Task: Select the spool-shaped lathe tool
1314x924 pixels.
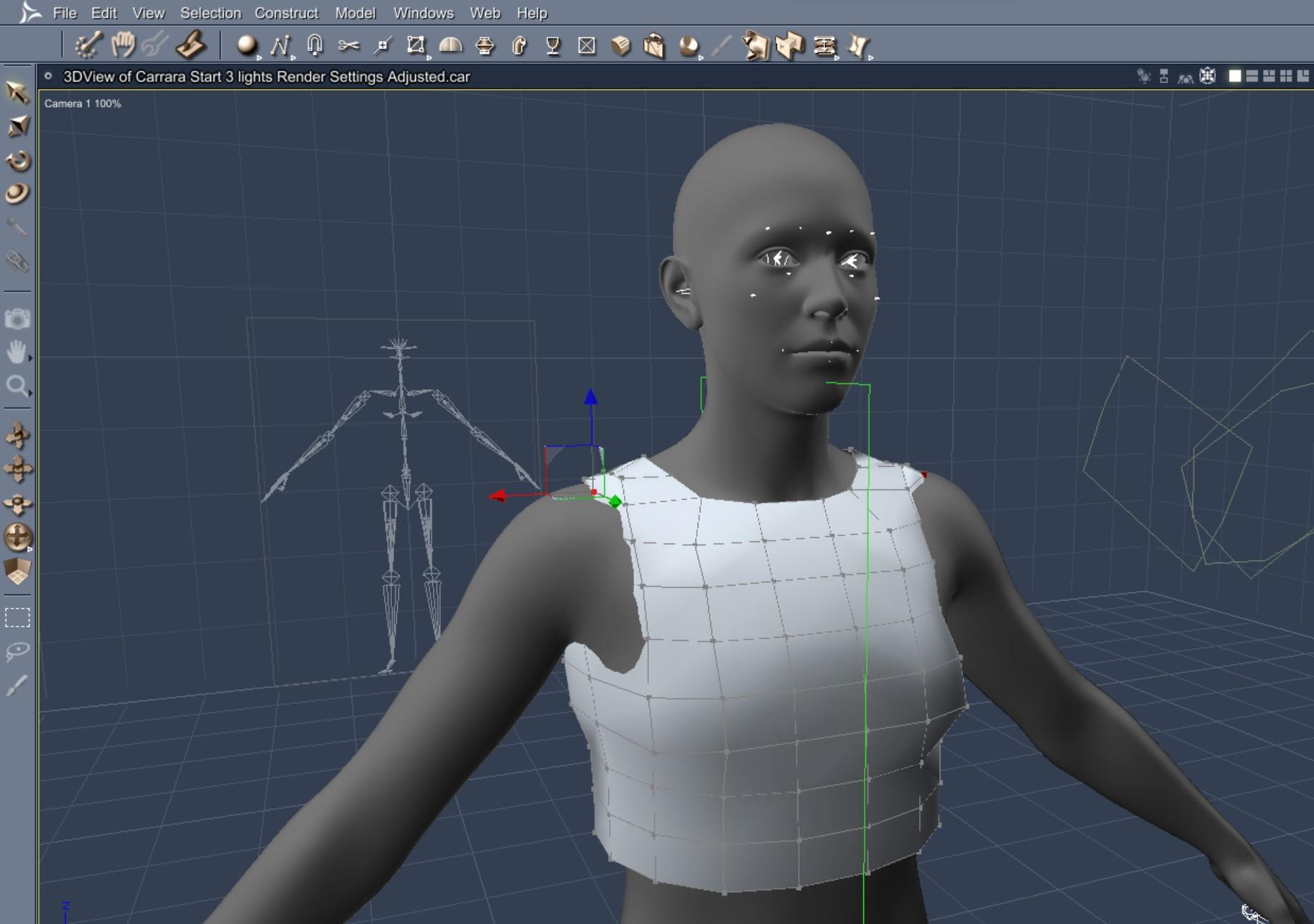Action: (x=485, y=46)
